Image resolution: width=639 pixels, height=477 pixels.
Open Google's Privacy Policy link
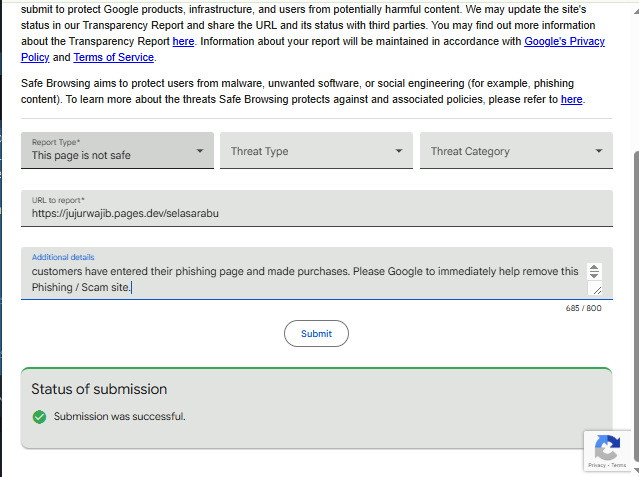(564, 42)
